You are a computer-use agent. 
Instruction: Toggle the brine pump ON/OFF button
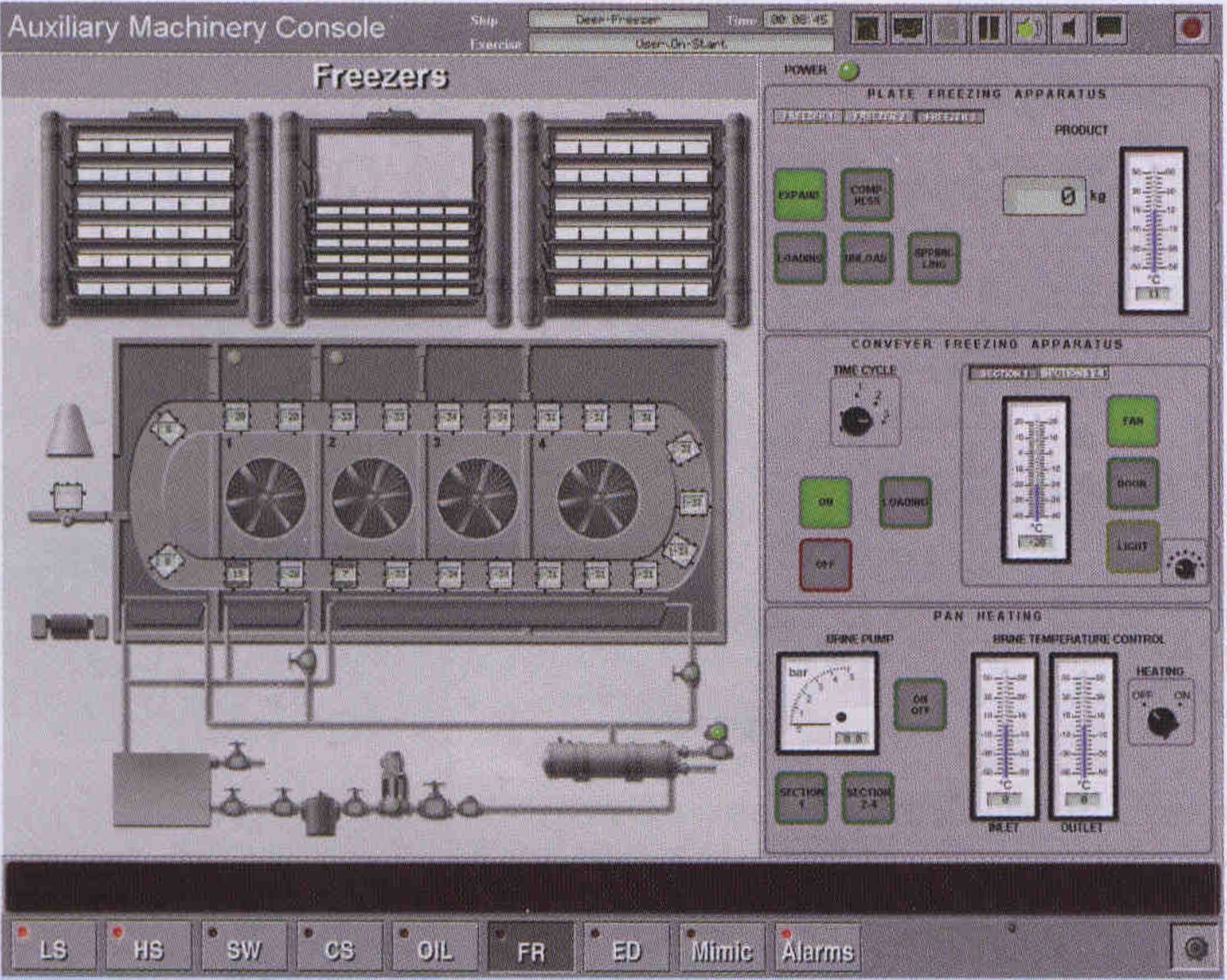pos(920,704)
